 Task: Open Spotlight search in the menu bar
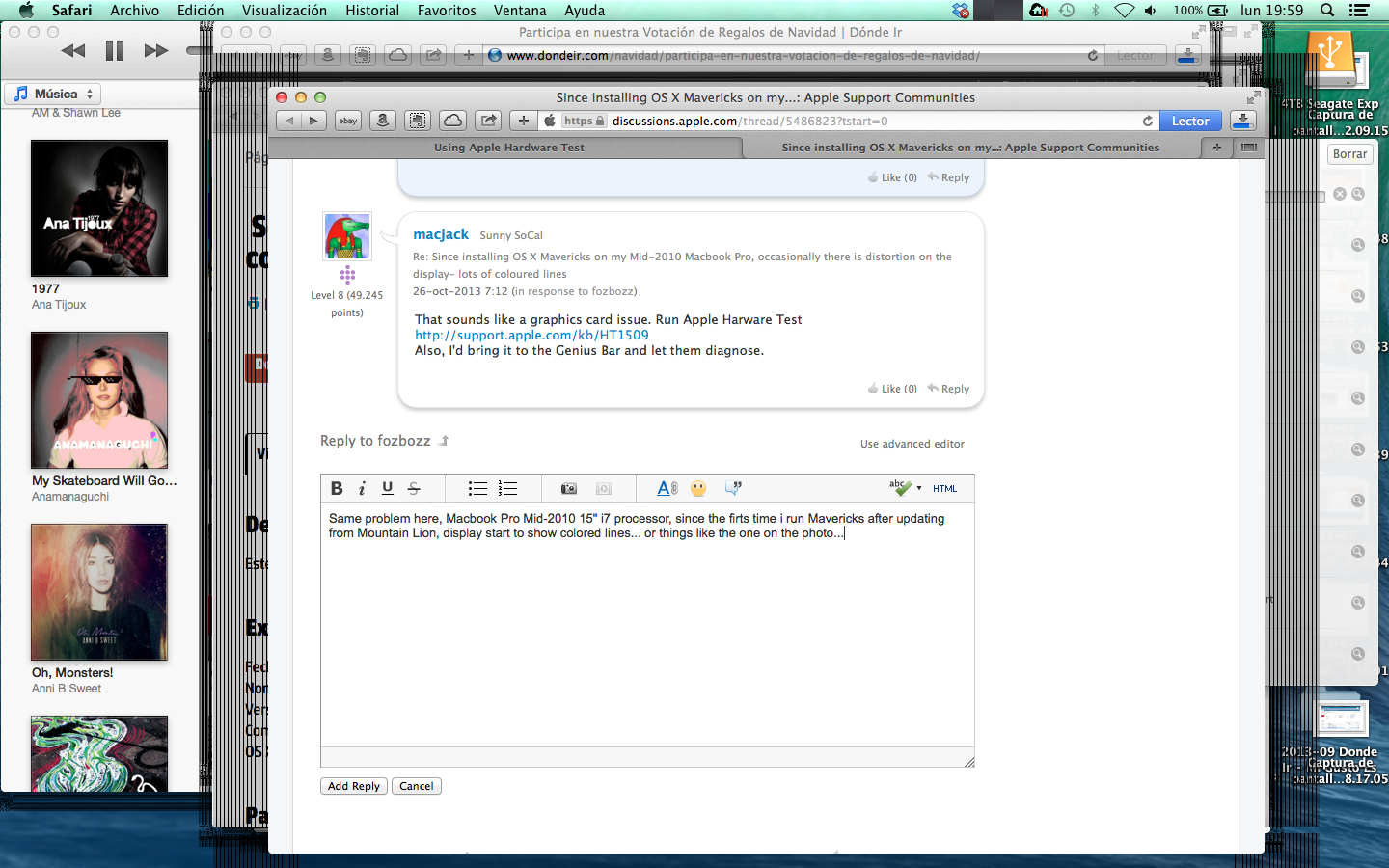1327,11
